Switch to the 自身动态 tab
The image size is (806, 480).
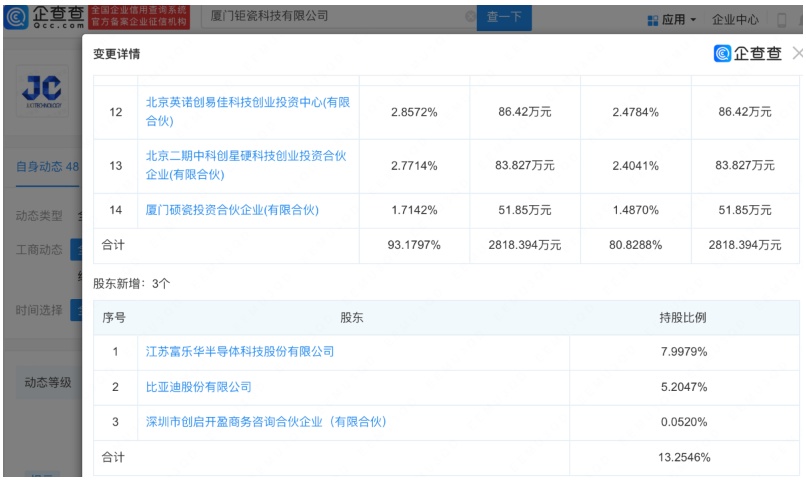click(x=42, y=166)
